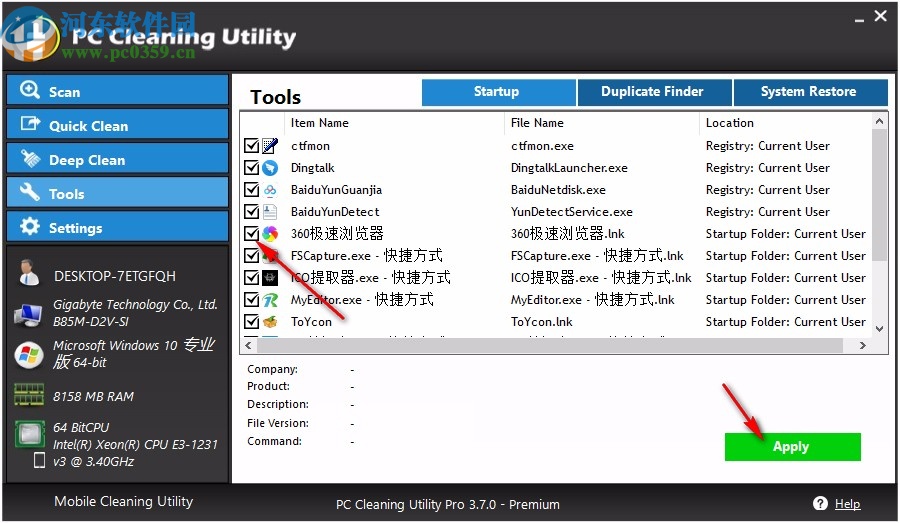Click the ICO提取器 app icon
The image size is (900, 523).
tap(270, 278)
